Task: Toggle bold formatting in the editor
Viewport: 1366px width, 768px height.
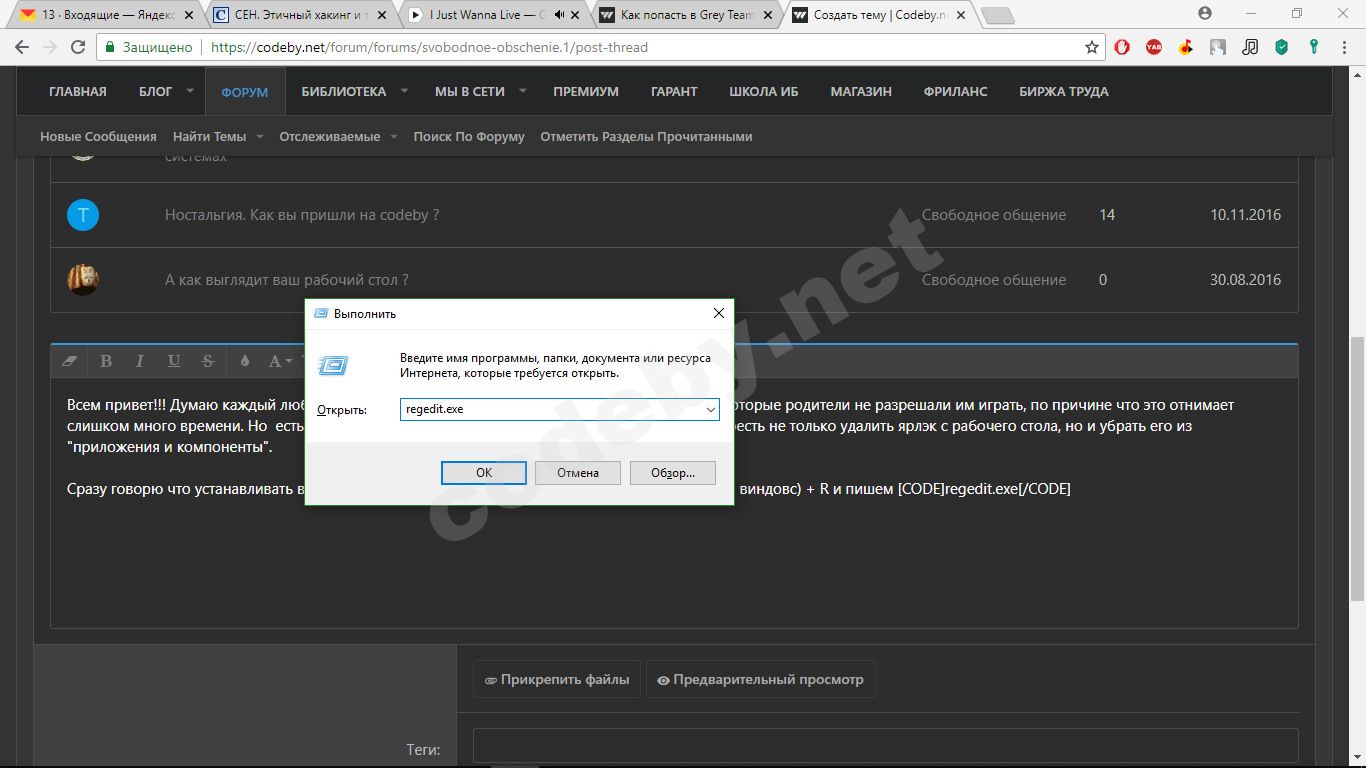Action: tap(106, 361)
